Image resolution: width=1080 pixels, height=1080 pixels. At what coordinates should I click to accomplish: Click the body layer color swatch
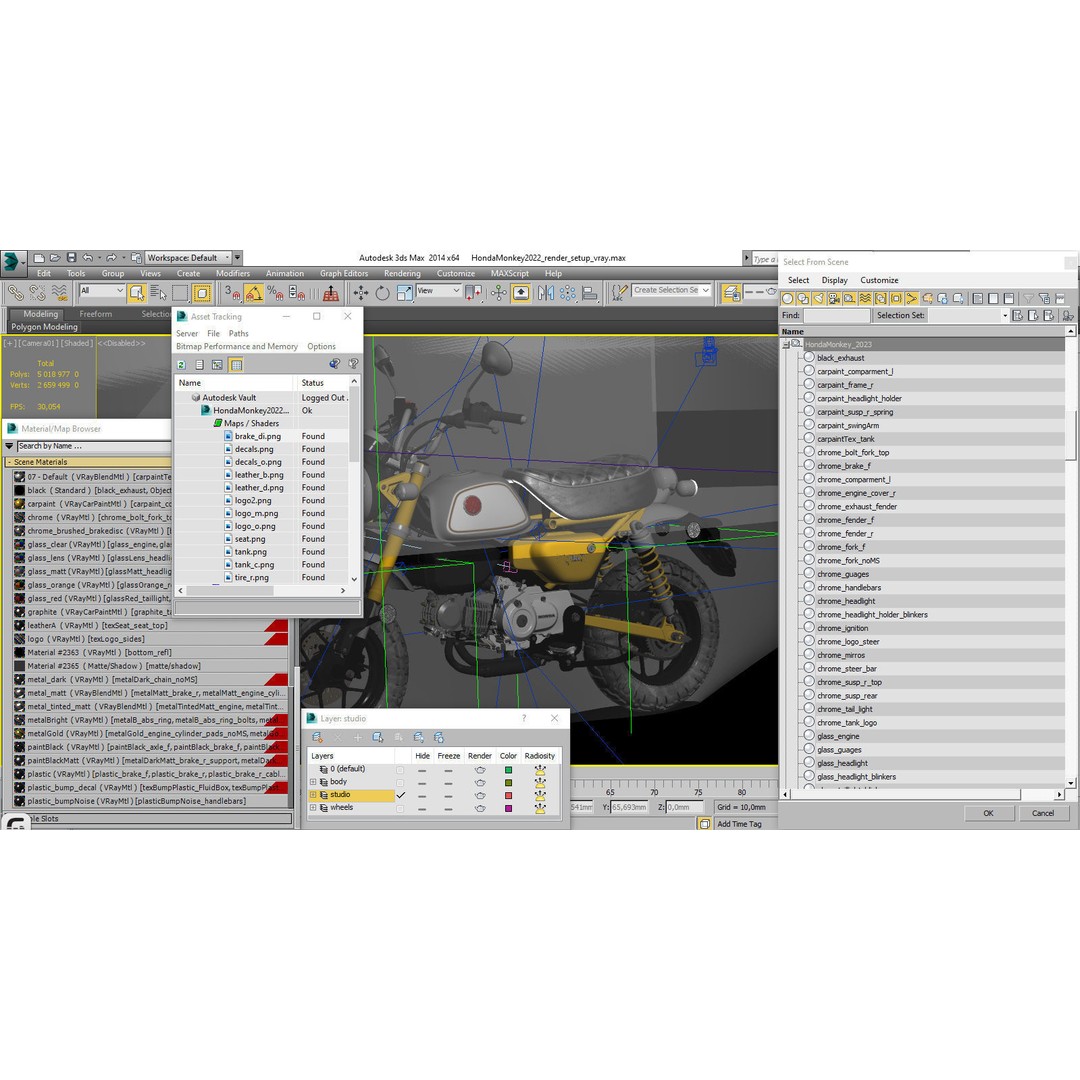508,782
